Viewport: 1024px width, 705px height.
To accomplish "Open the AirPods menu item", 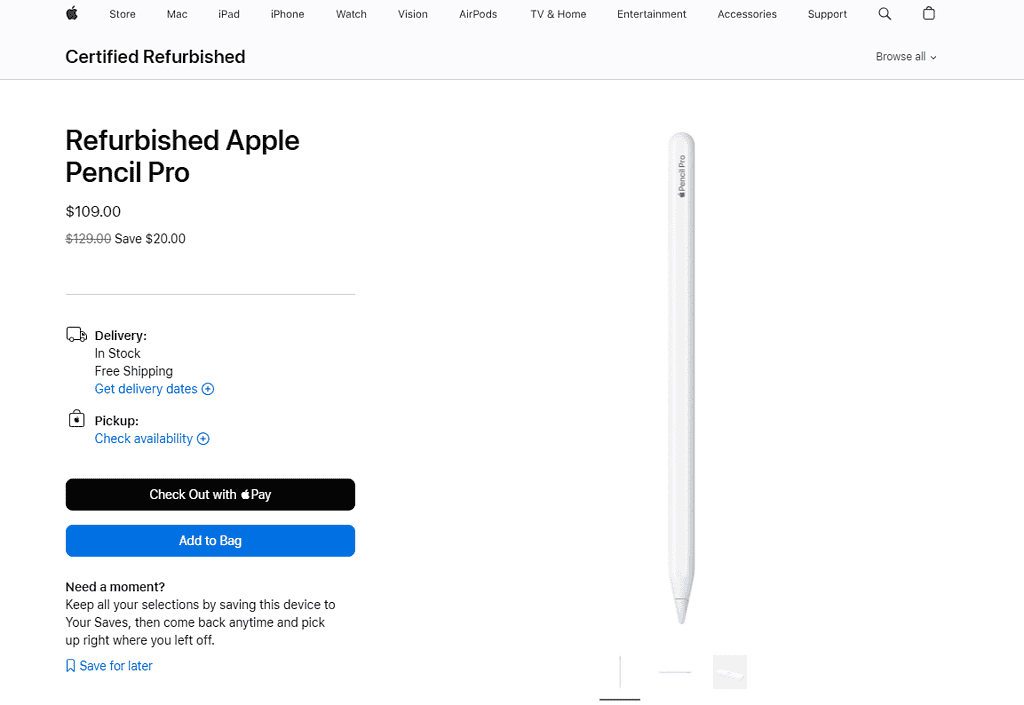I will point(477,14).
